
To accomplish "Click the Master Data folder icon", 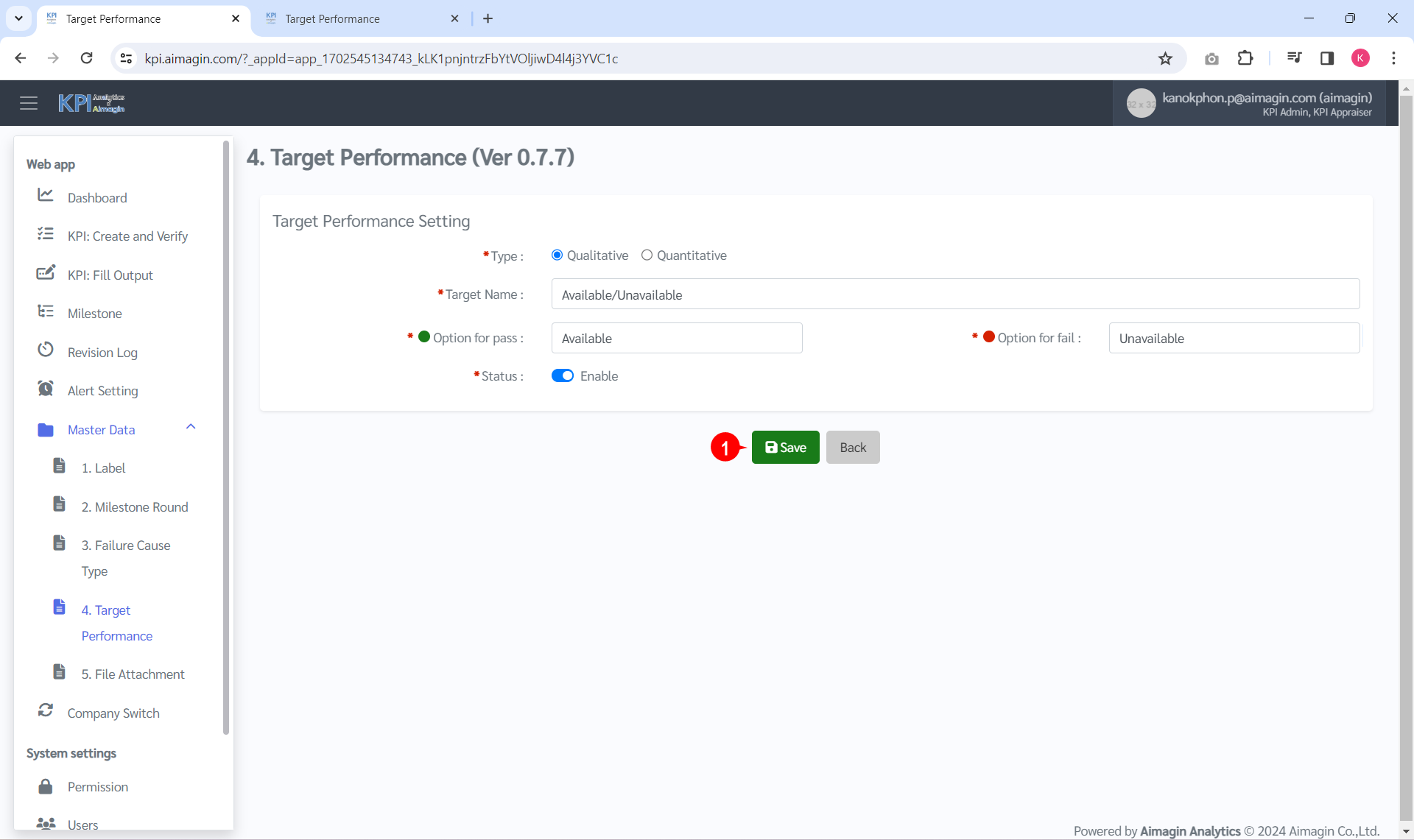I will pos(45,429).
